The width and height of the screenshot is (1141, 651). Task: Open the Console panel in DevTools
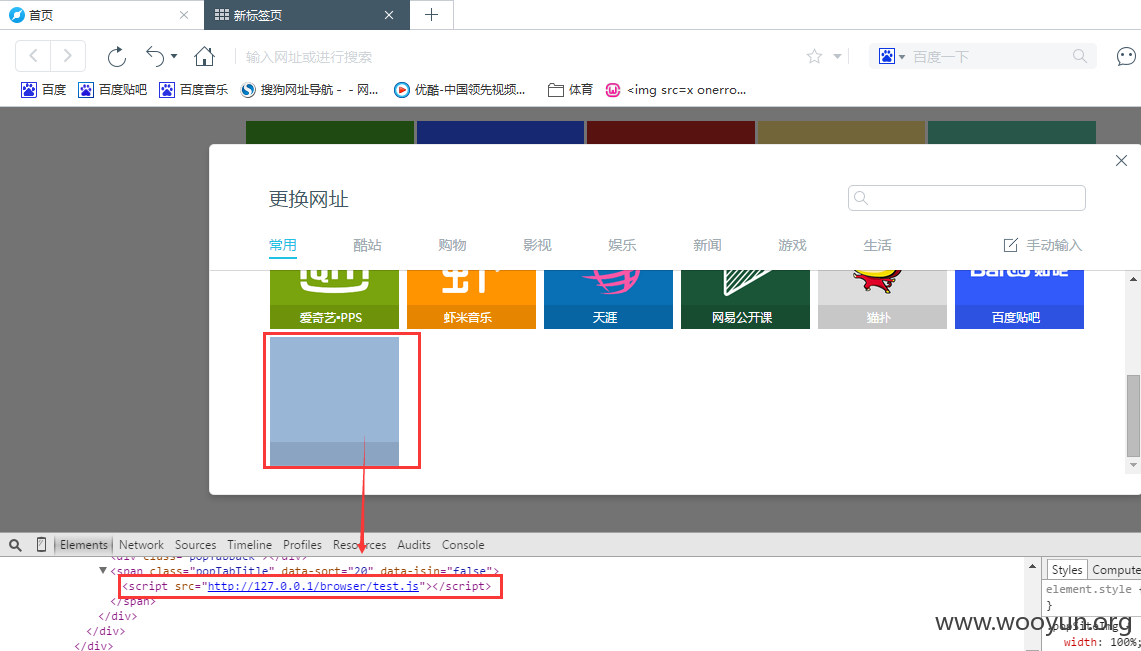pos(463,545)
